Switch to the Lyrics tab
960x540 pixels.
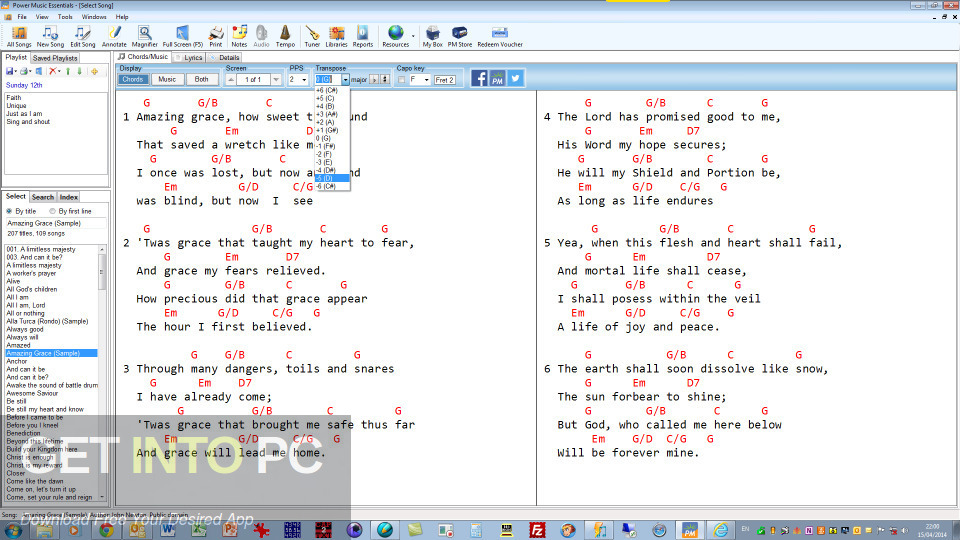pos(189,58)
